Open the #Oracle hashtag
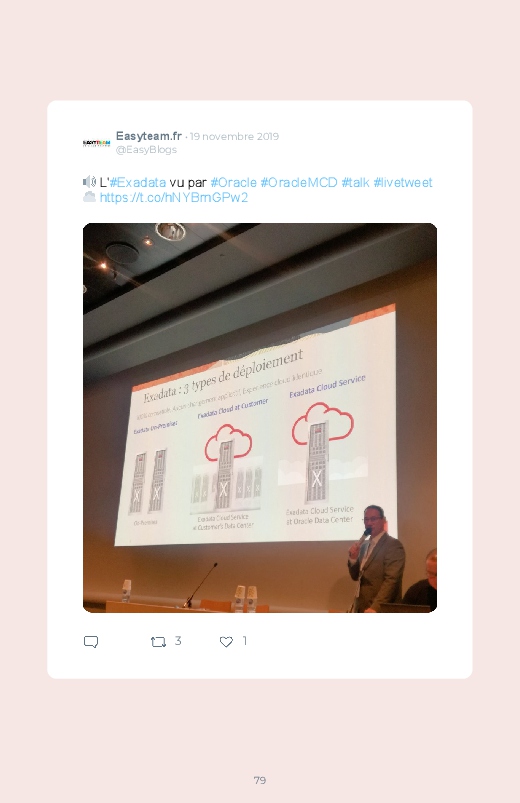This screenshot has height=803, width=520. point(234,182)
